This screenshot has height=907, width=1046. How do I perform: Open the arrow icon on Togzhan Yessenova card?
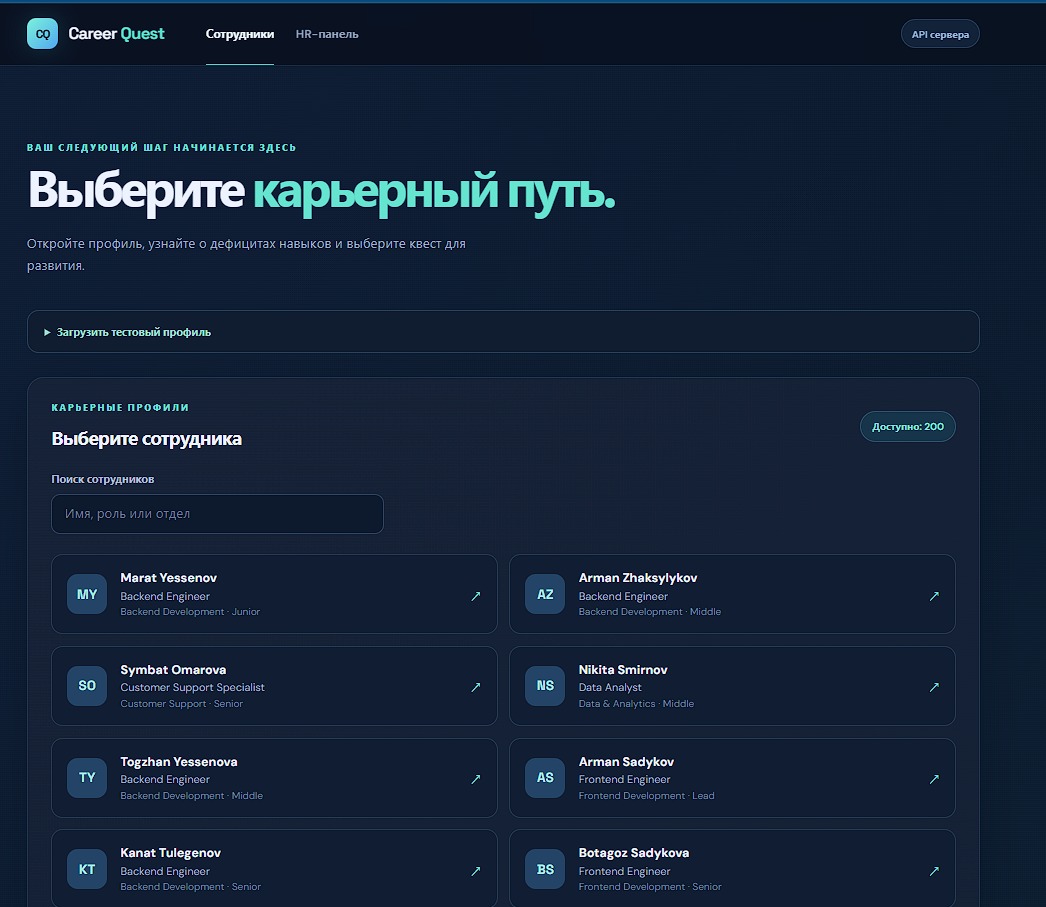tap(476, 778)
